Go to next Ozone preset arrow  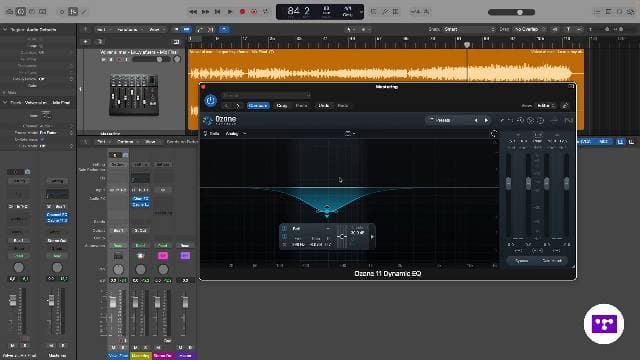pyautogui.click(x=486, y=120)
